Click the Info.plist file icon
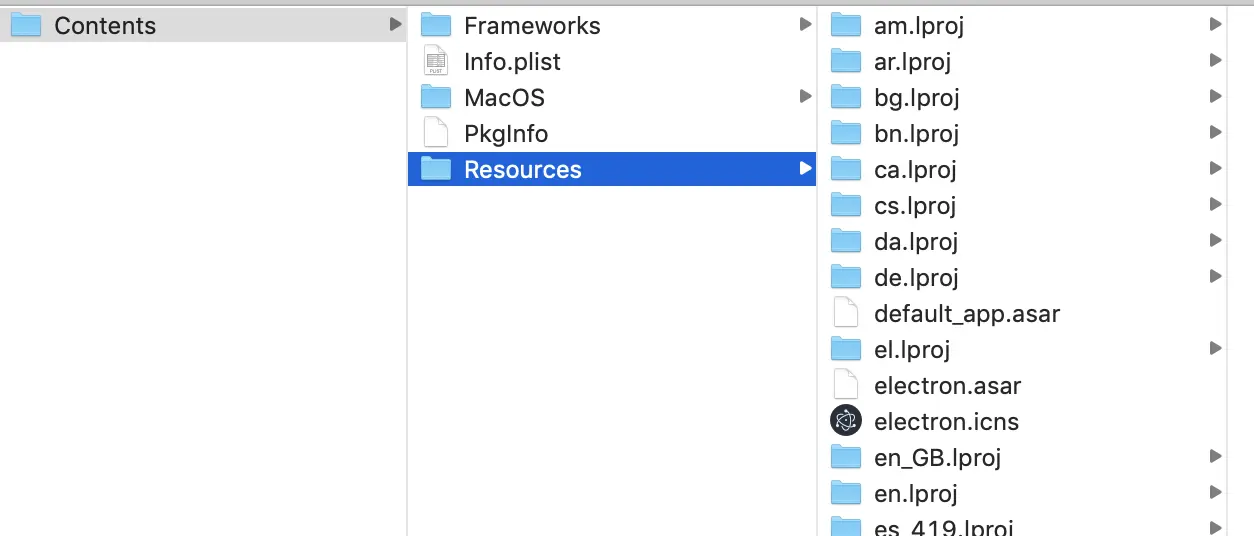1254x536 pixels. 436,61
